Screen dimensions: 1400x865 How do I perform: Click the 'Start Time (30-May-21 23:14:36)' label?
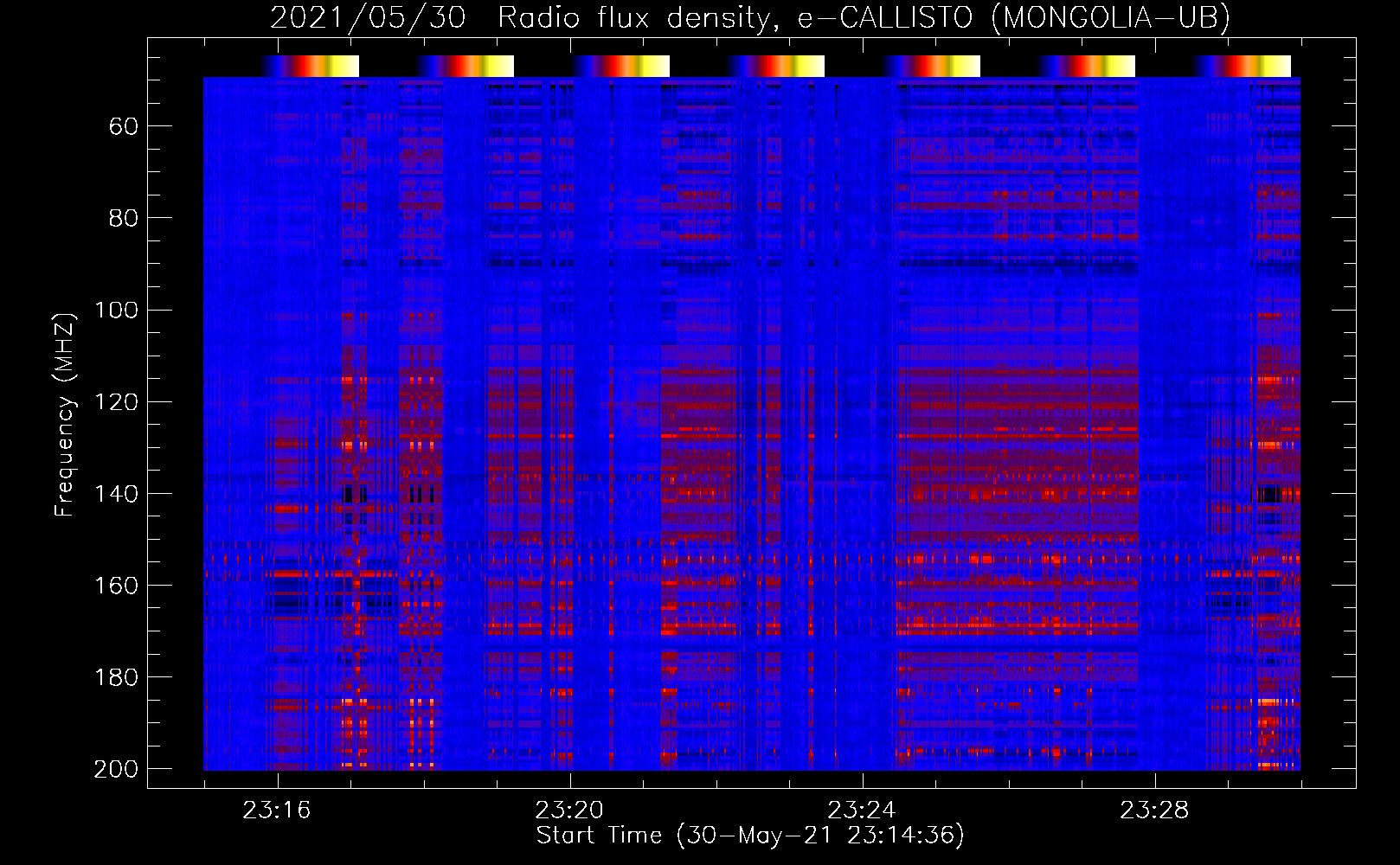pos(750,836)
